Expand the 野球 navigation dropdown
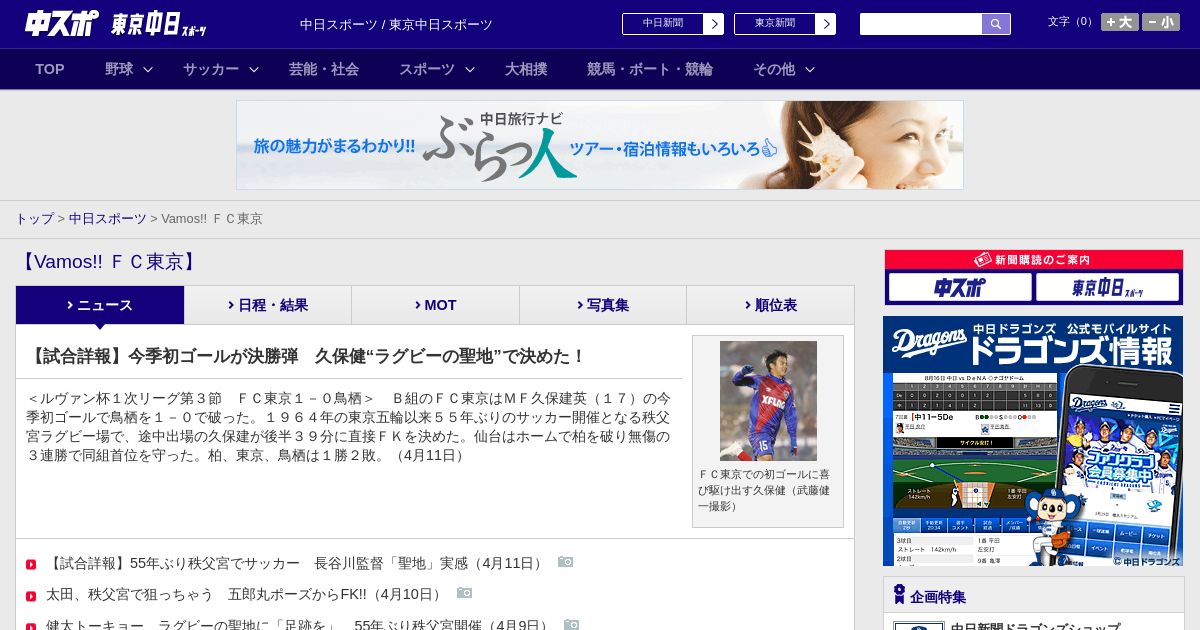Image resolution: width=1200 pixels, height=630 pixels. 129,69
